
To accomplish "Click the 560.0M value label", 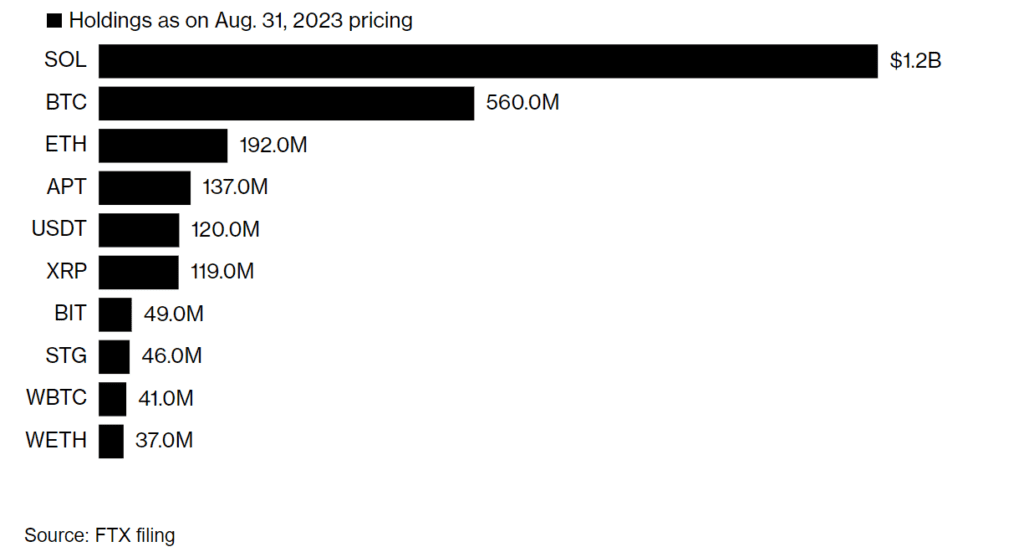I will pos(523,103).
